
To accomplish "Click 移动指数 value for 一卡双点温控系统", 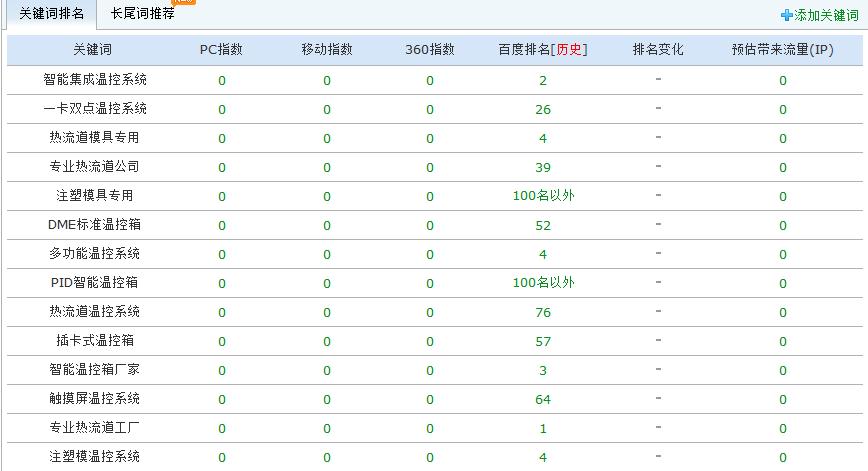I will click(327, 110).
